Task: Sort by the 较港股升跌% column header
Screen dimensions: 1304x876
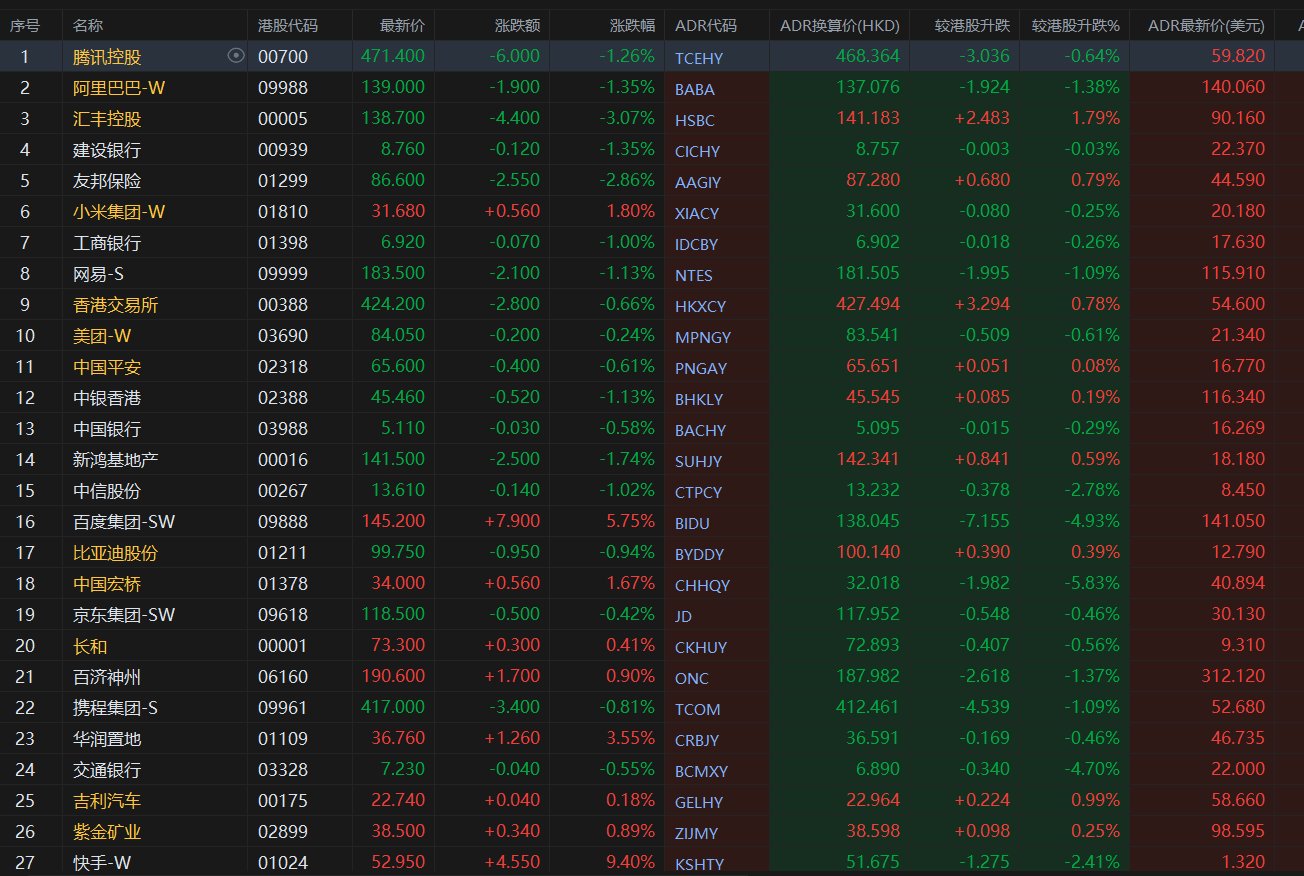Action: 1076,25
